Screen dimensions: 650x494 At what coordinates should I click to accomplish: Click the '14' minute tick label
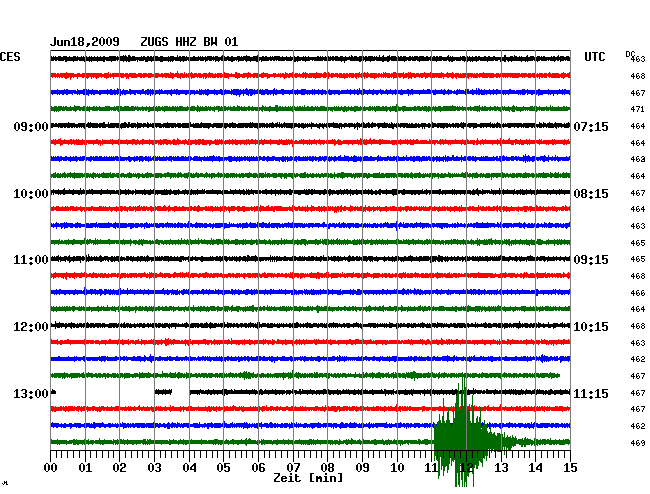(536, 467)
